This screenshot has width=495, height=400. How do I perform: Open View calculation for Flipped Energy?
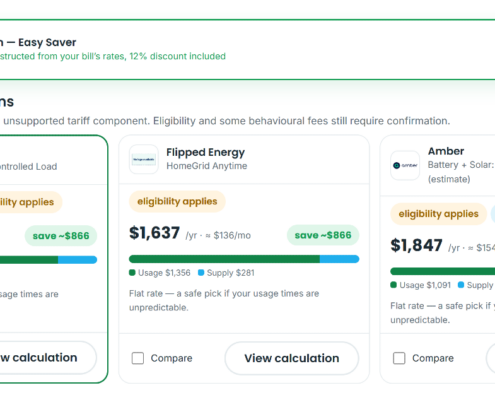coord(292,358)
